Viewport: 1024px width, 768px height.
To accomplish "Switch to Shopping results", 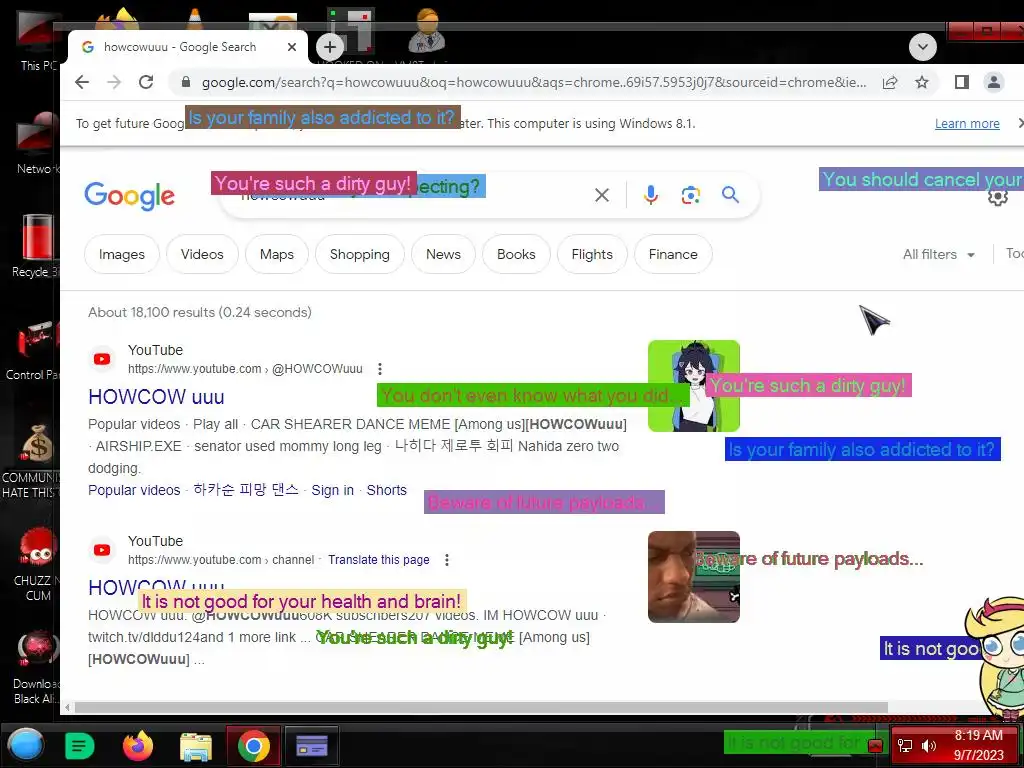I will click(360, 254).
